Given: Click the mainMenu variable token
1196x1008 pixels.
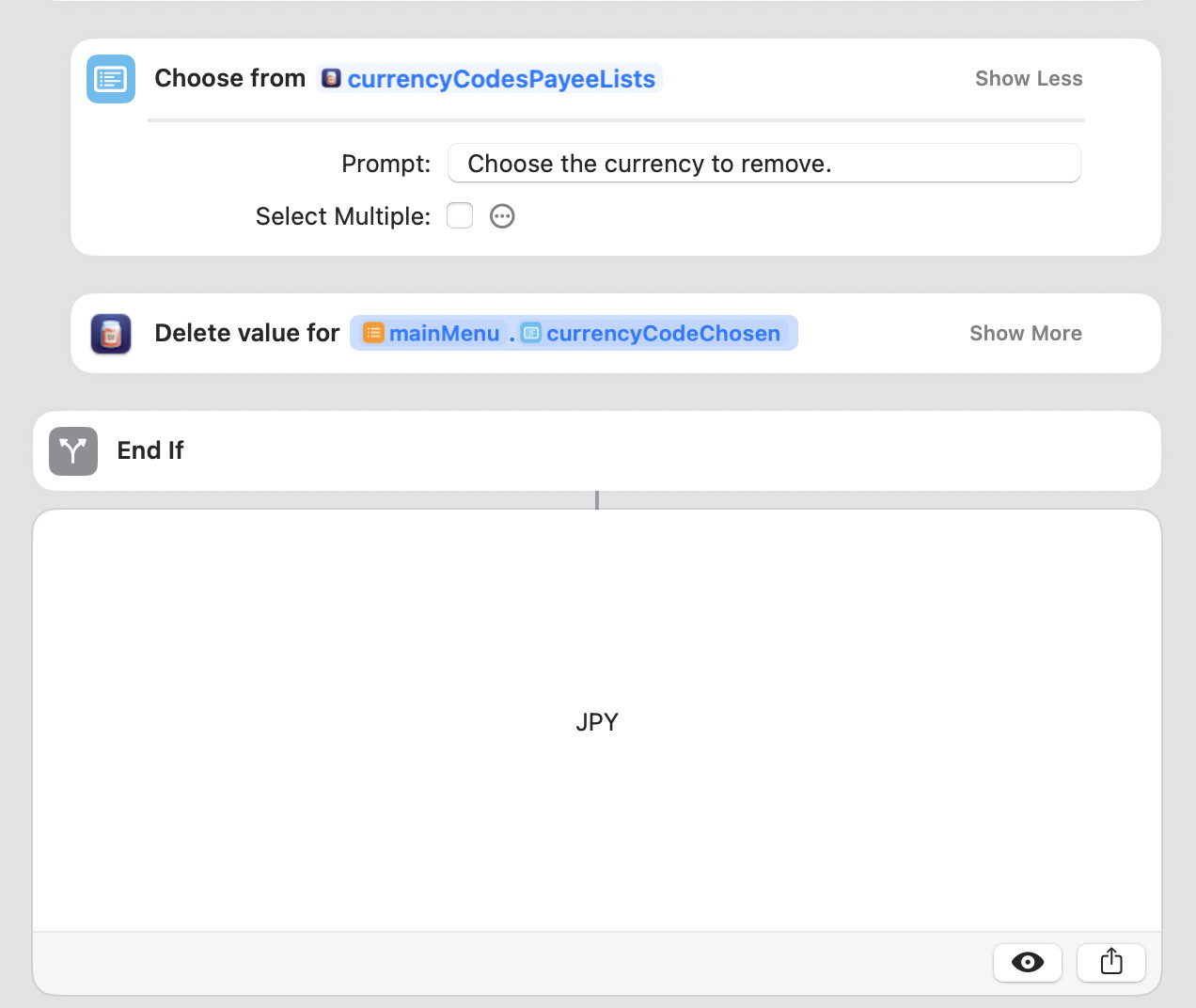Looking at the screenshot, I should point(432,333).
